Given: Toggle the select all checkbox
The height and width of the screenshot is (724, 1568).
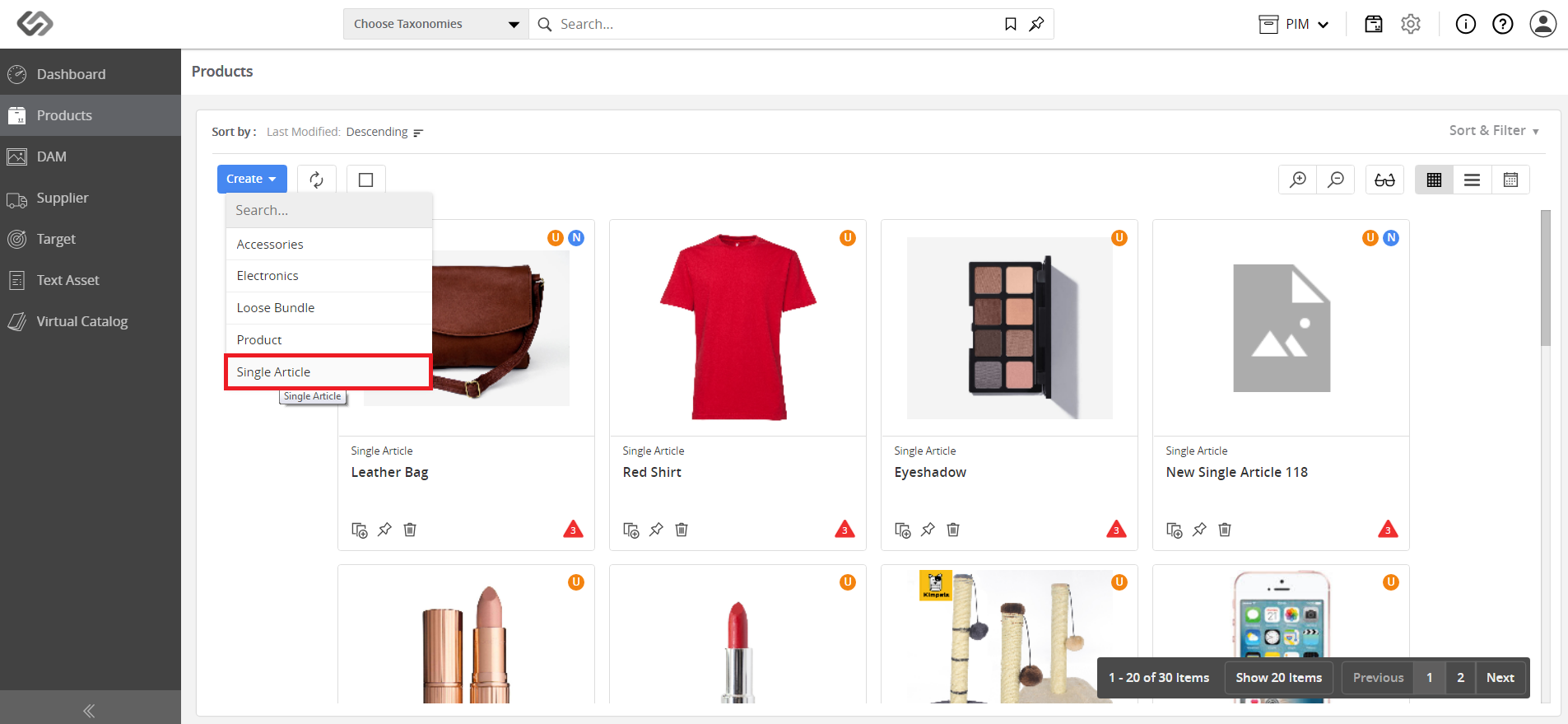Looking at the screenshot, I should coord(366,180).
